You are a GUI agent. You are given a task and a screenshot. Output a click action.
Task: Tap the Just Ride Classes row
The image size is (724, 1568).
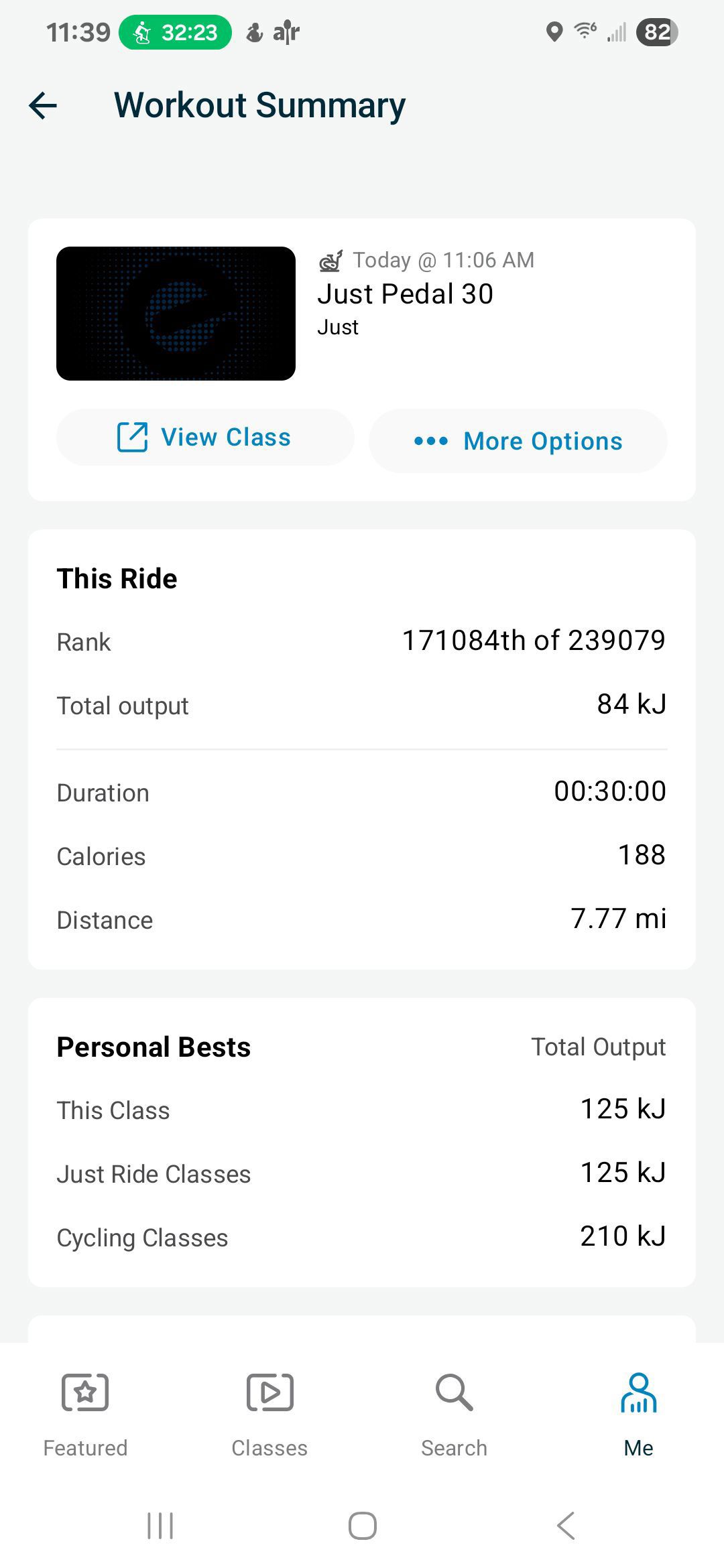tap(362, 1173)
